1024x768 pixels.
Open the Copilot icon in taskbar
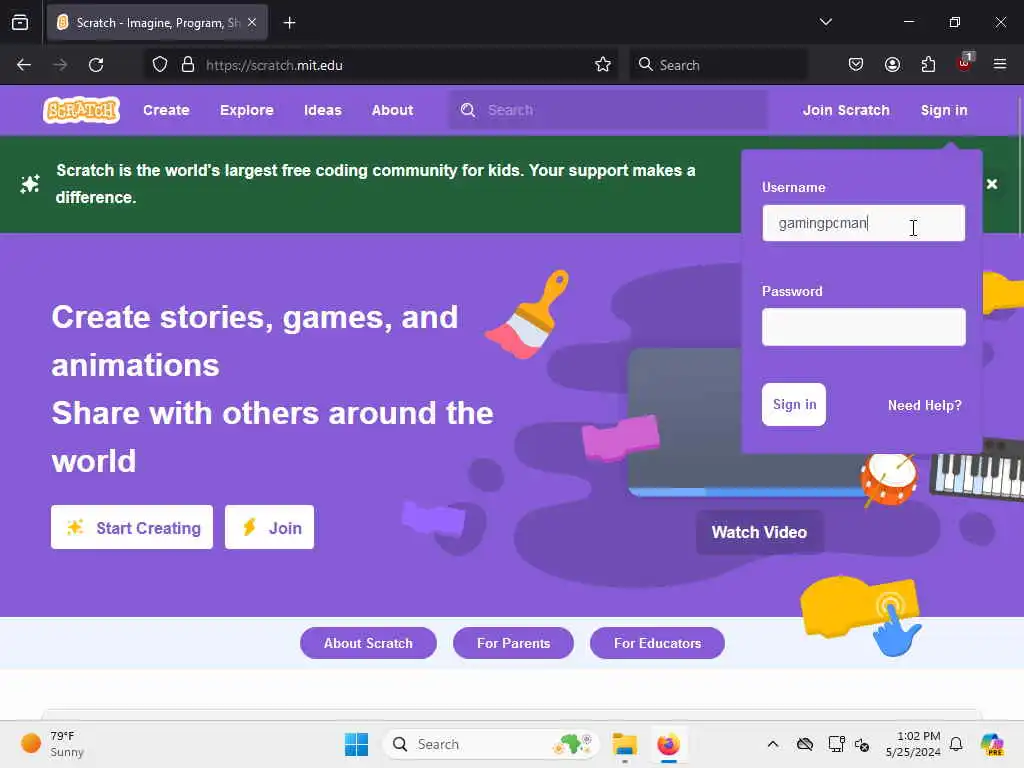992,744
